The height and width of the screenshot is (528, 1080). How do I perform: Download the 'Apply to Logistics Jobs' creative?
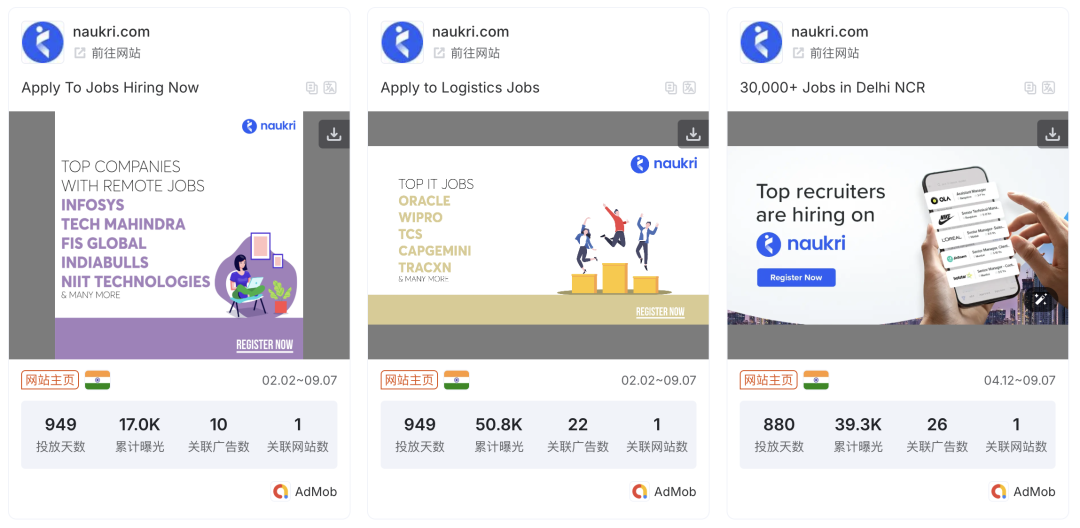point(693,134)
